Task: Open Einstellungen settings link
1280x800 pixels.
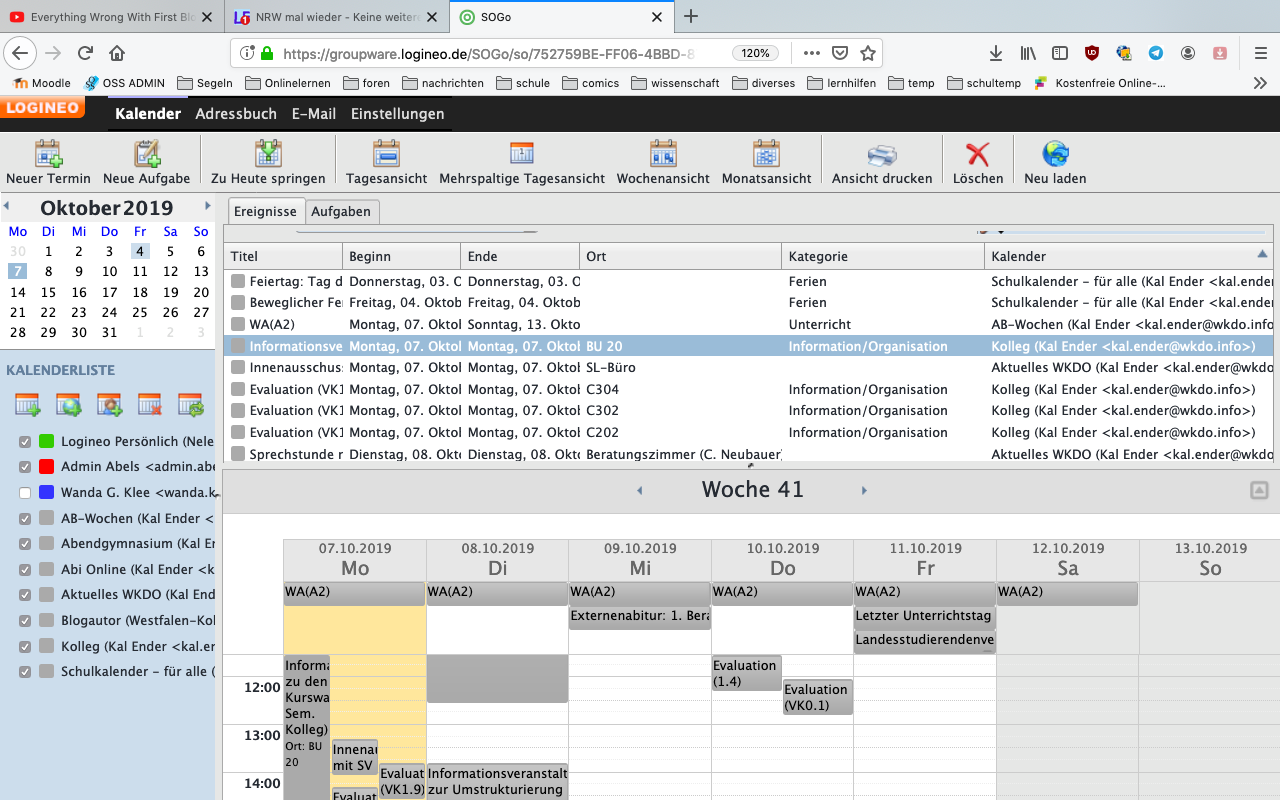Action: (x=397, y=114)
